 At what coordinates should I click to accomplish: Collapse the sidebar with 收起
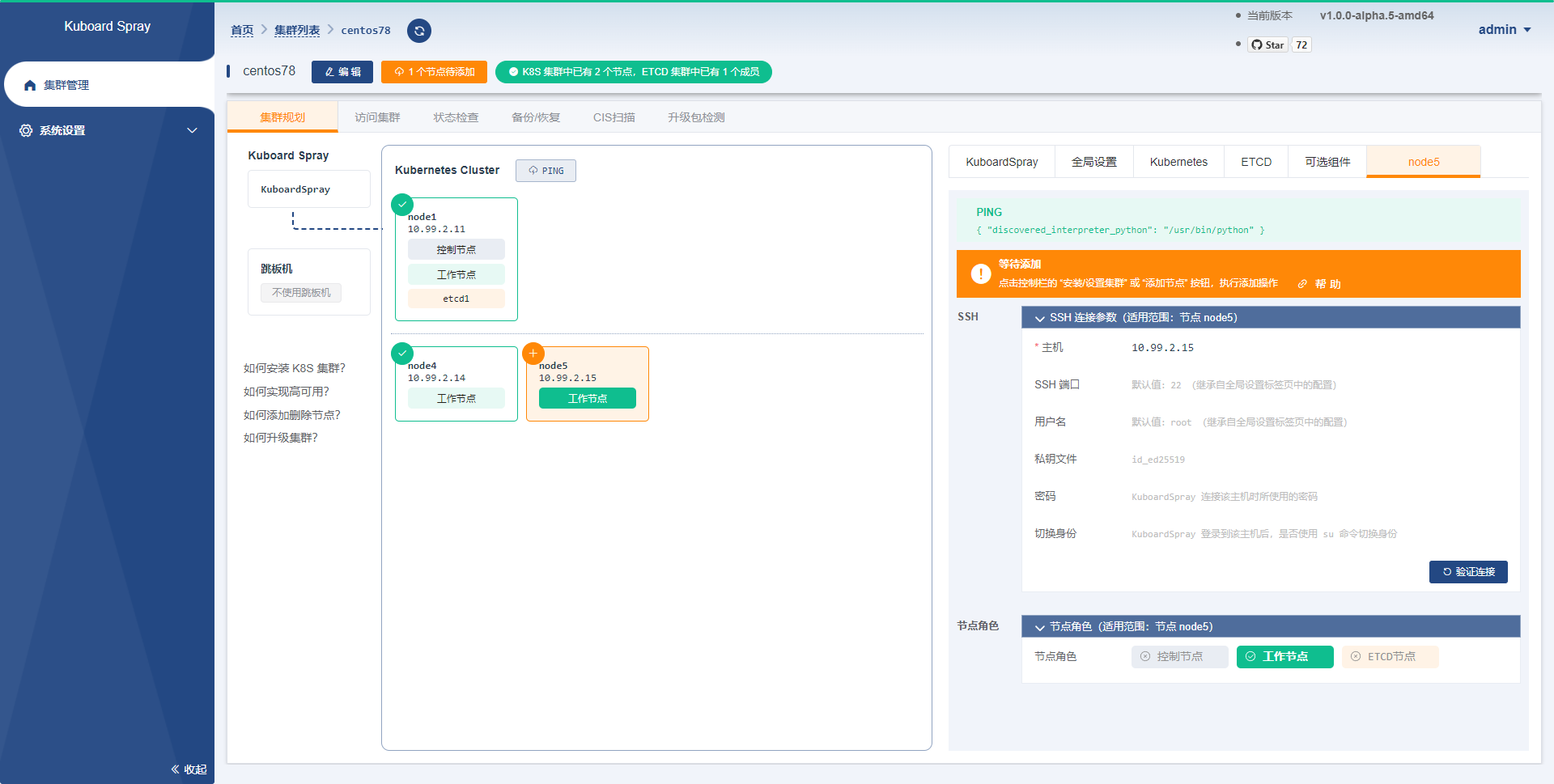[189, 769]
